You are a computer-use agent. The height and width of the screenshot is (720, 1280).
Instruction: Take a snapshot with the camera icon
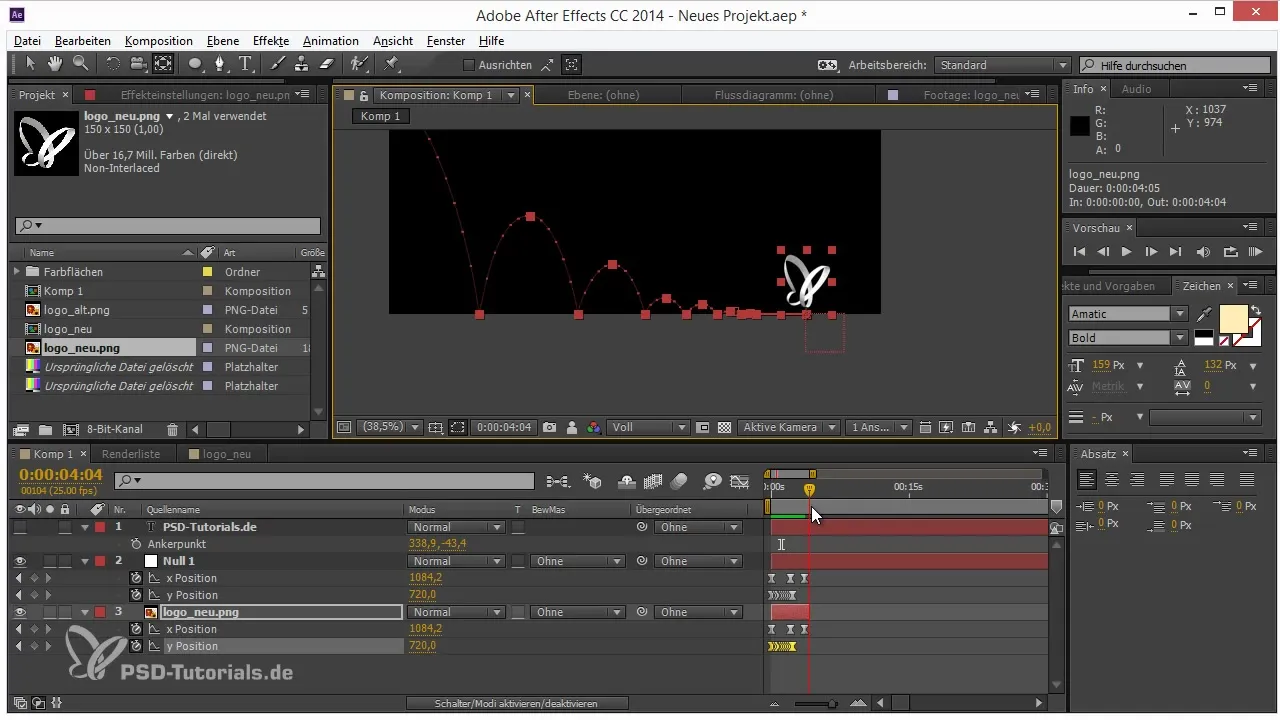tap(549, 427)
